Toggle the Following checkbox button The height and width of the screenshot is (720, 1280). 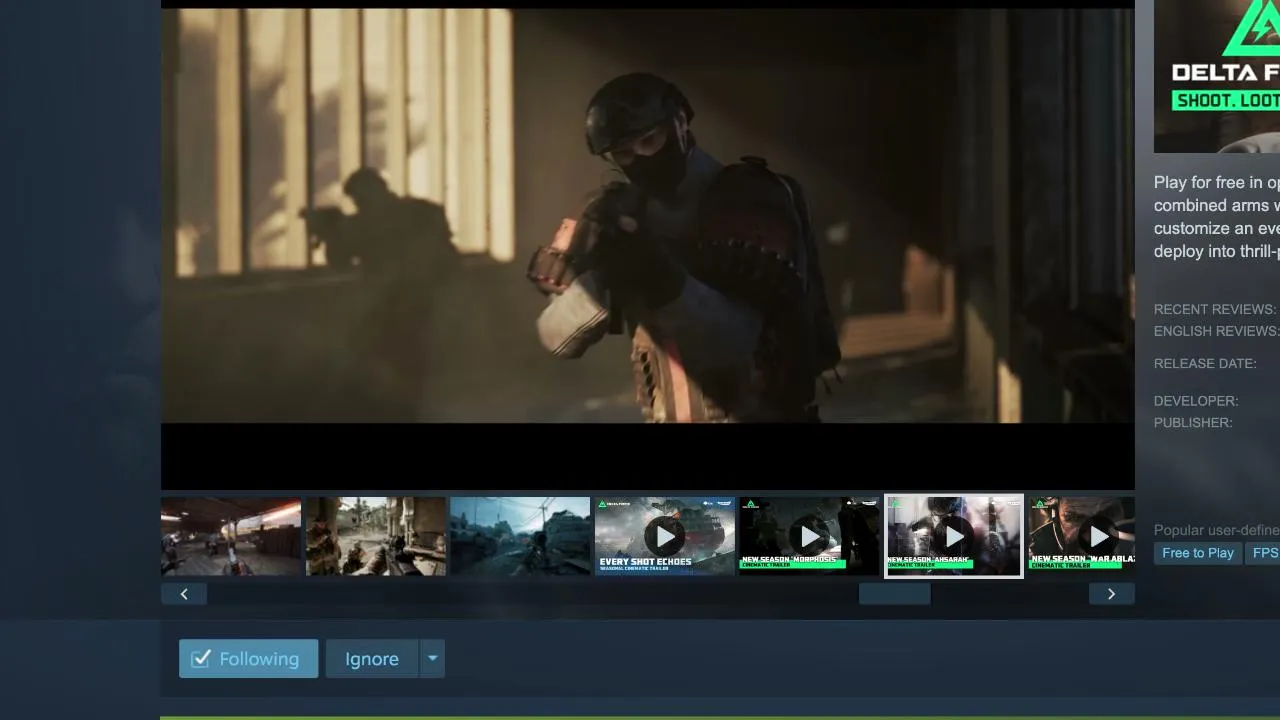[x=249, y=659]
